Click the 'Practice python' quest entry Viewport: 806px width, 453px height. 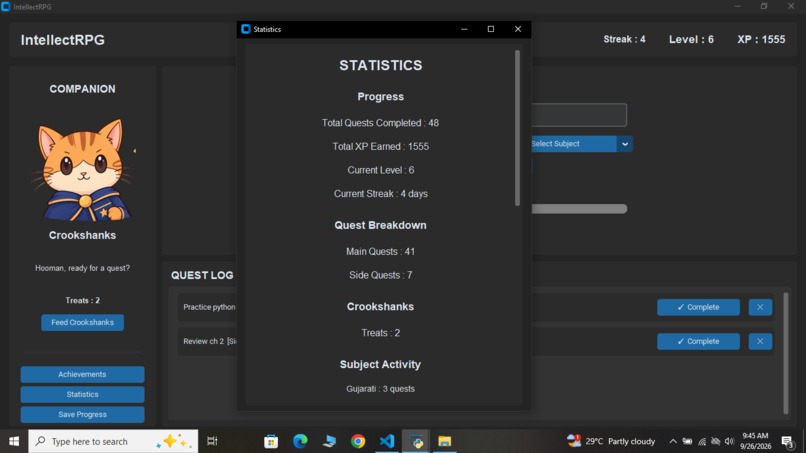point(209,307)
